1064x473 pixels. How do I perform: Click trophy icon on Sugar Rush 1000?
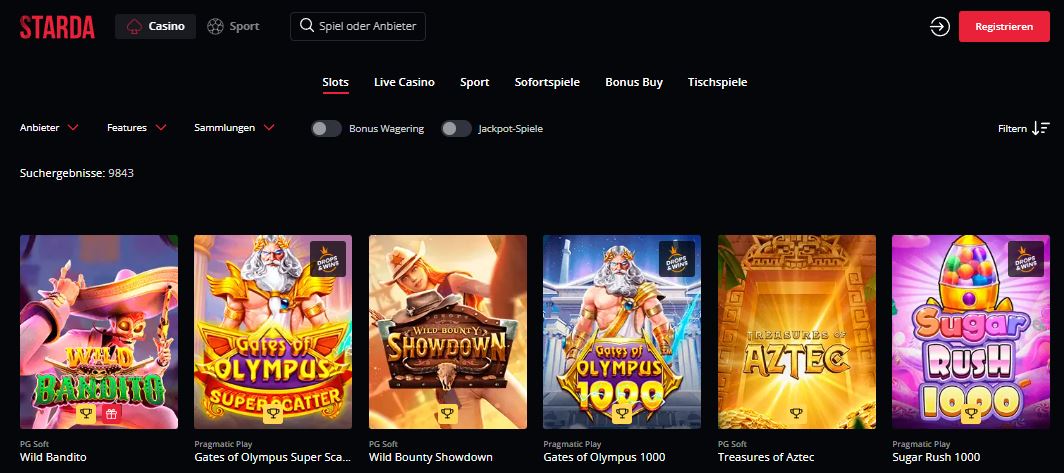[971, 413]
